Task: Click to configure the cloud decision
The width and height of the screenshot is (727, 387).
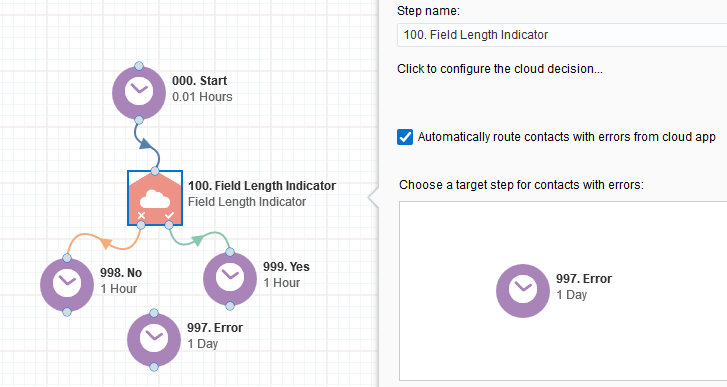Action: pos(500,69)
